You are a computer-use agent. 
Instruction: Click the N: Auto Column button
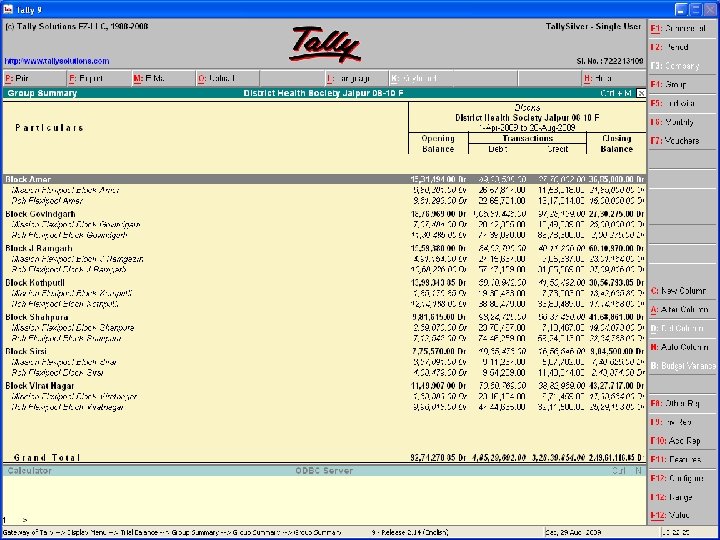click(683, 348)
